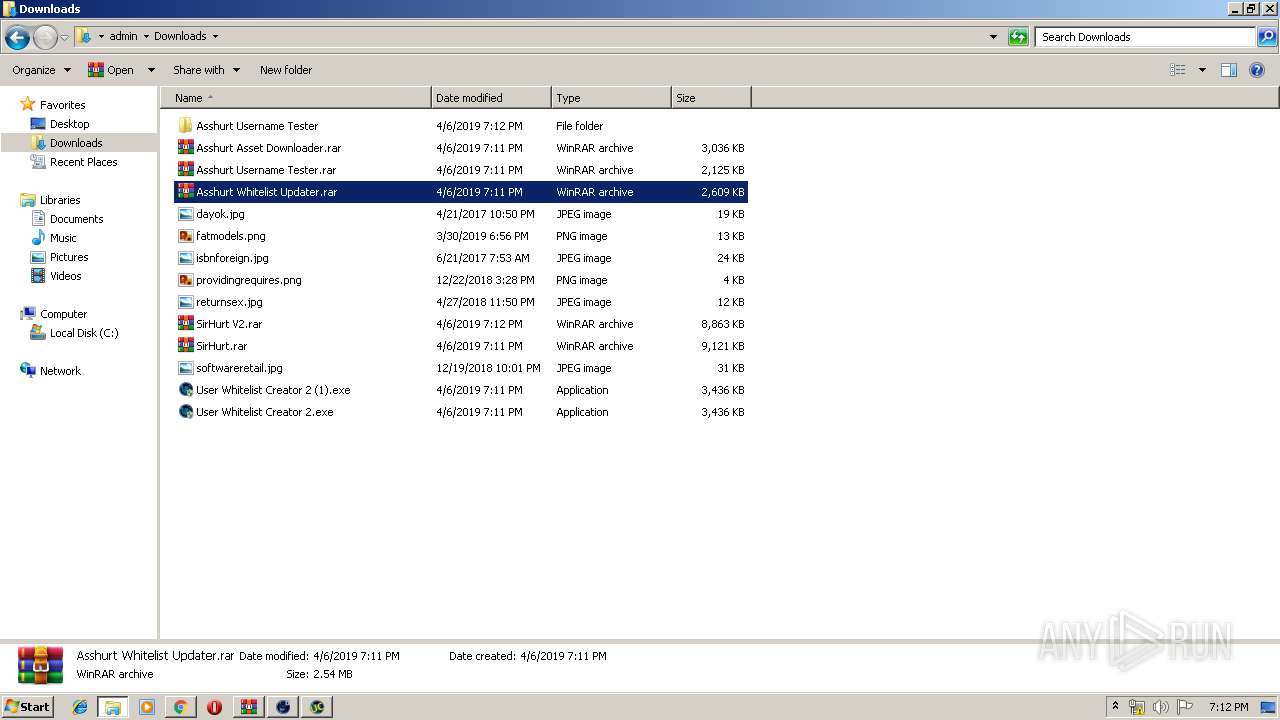The width and height of the screenshot is (1280, 720).
Task: Select Asshurt Asset Downloader.rar archive icon
Action: (x=185, y=148)
